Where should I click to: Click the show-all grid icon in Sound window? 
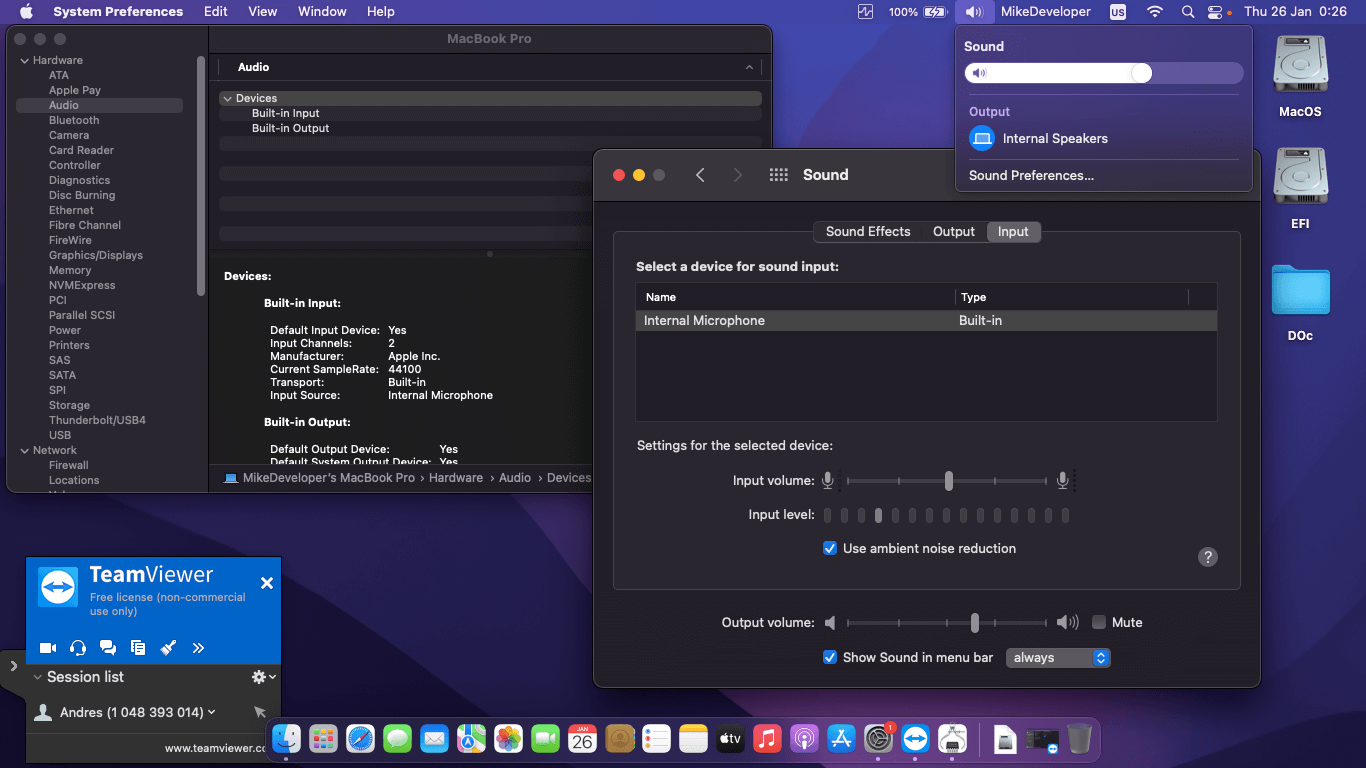(779, 175)
